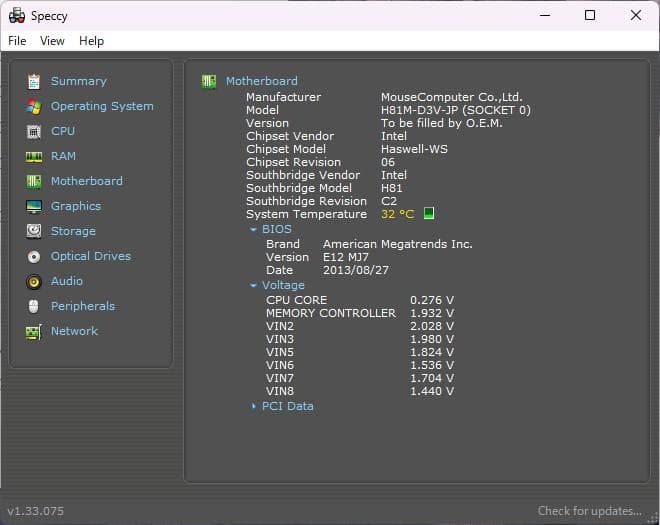The height and width of the screenshot is (525, 660).
Task: Open the Network section
Action: tap(74, 331)
